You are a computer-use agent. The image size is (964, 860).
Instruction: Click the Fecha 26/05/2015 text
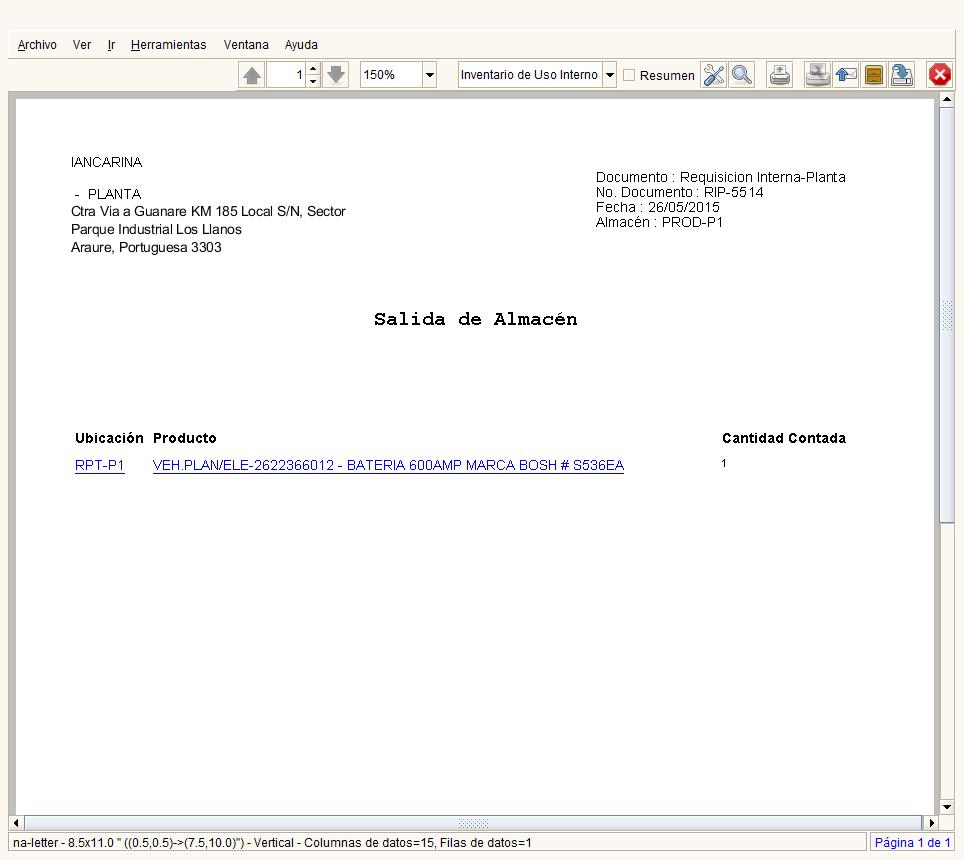point(657,207)
